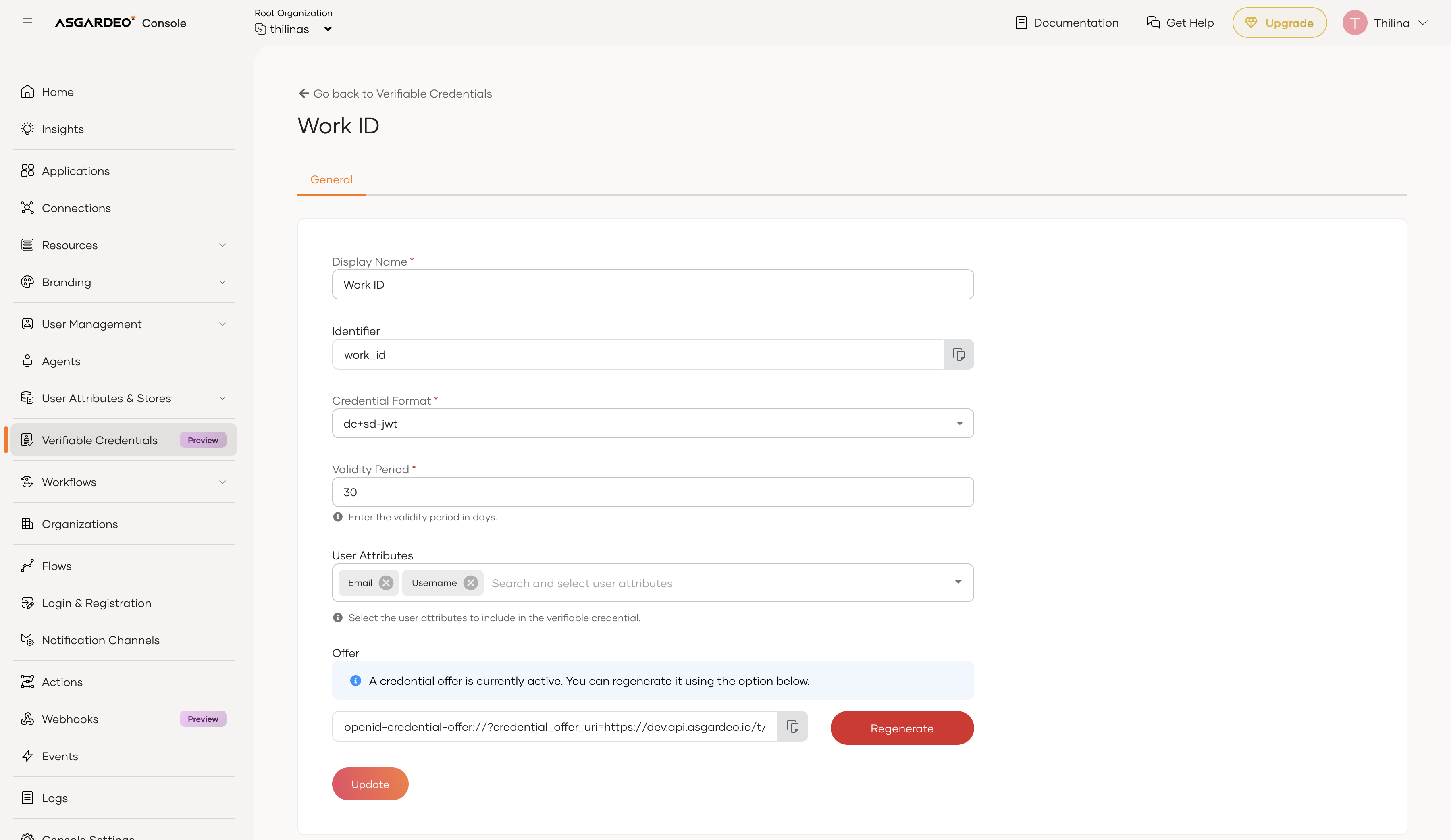Copy the credential offer URL

coord(792,727)
